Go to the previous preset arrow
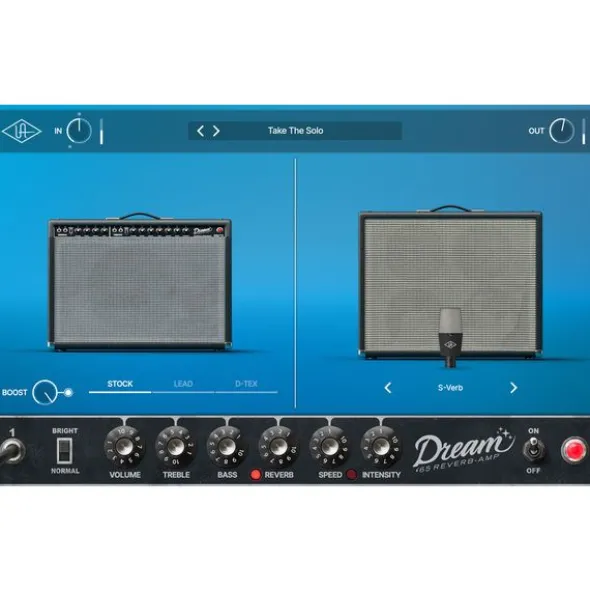This screenshot has height=591, width=590. tap(200, 131)
